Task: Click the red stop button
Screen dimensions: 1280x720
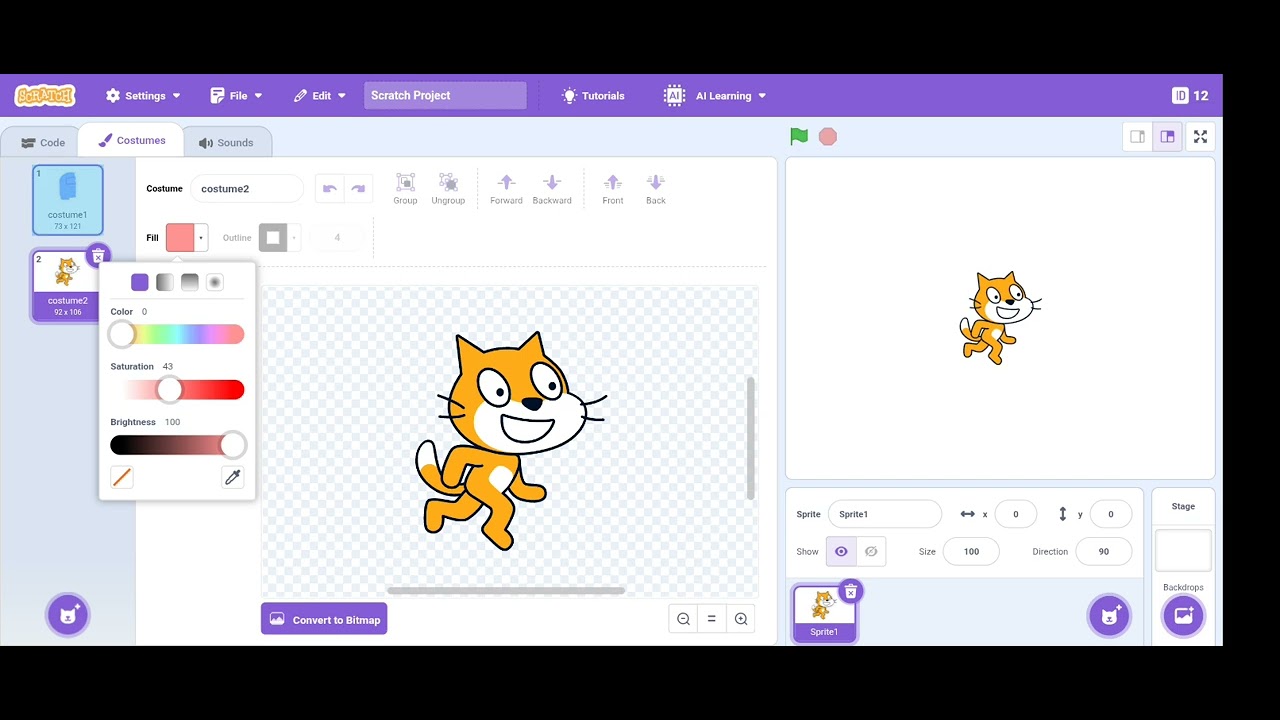Action: click(x=828, y=137)
